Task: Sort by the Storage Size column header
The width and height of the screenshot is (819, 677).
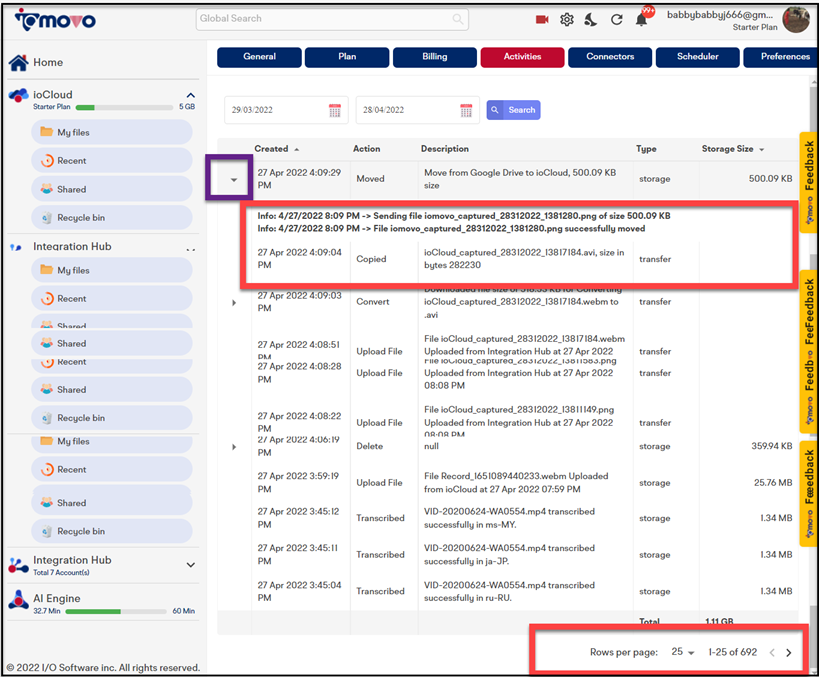Action: [732, 149]
